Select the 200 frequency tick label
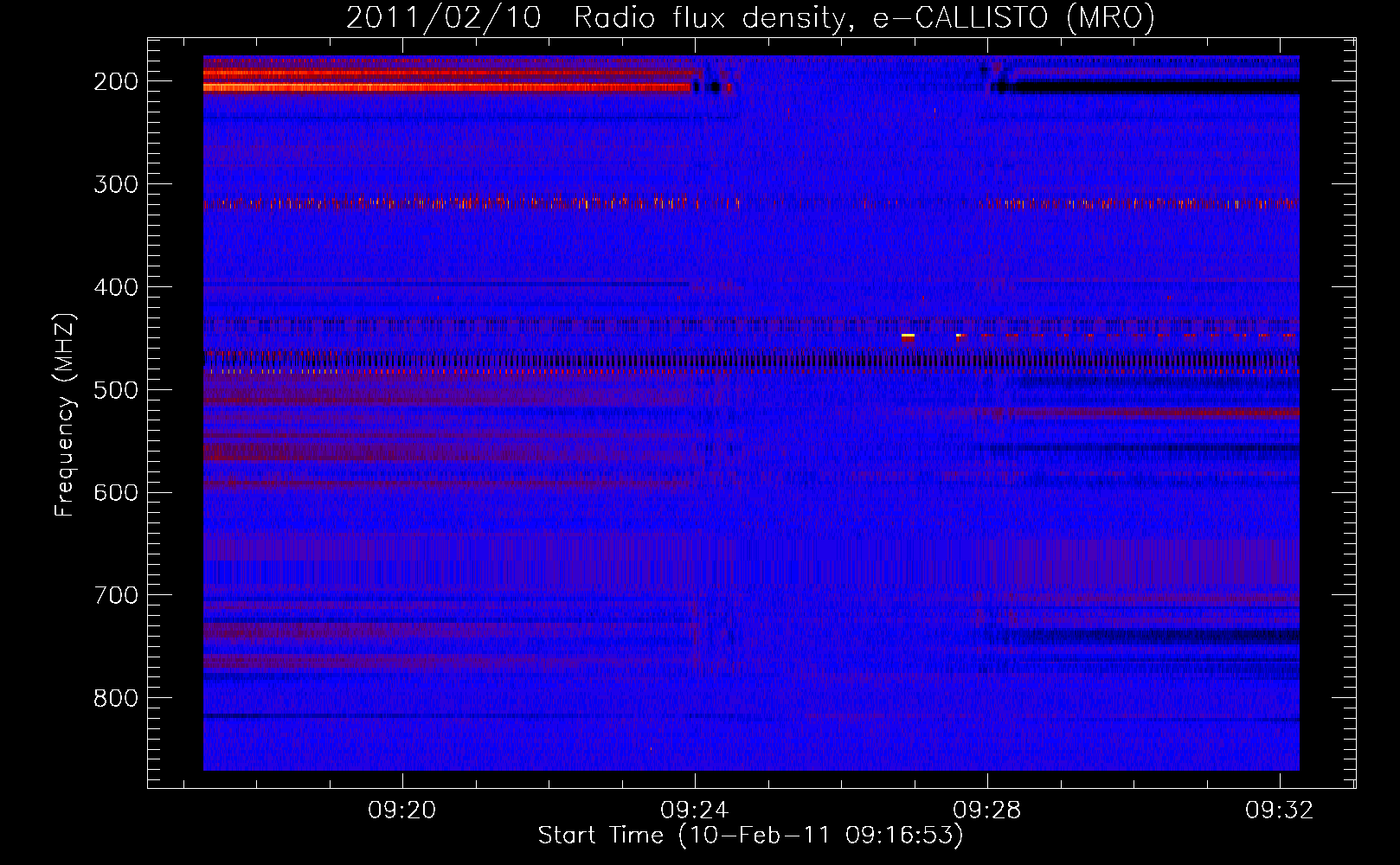Viewport: 1400px width, 865px height. click(116, 81)
